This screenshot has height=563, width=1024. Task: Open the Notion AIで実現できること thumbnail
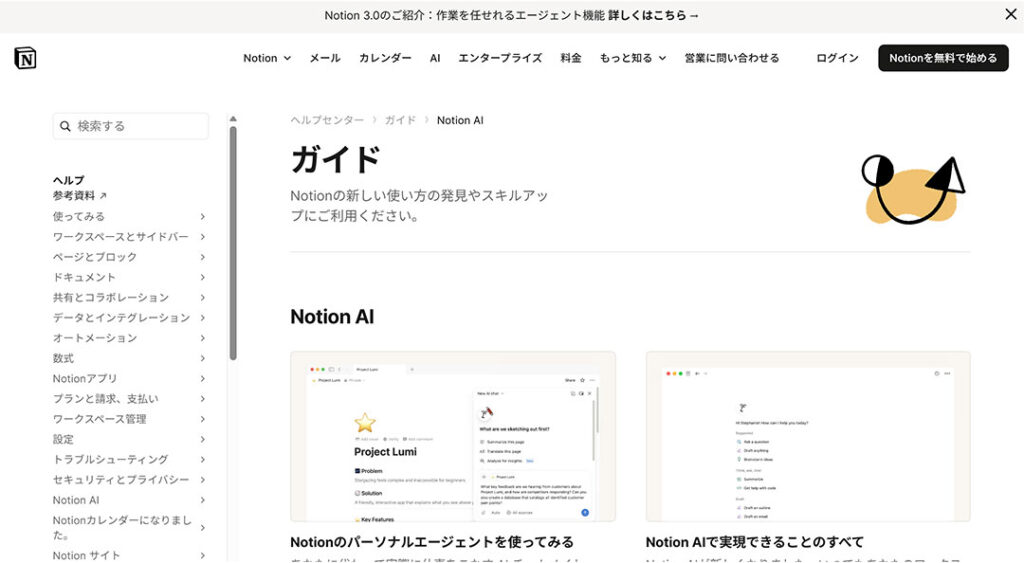[808, 436]
